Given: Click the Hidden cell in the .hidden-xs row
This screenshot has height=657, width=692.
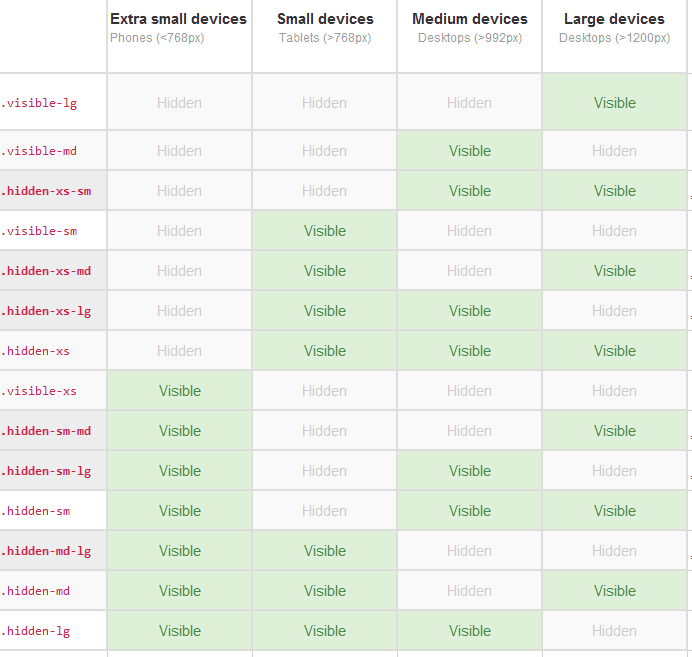Looking at the screenshot, I should tap(179, 351).
